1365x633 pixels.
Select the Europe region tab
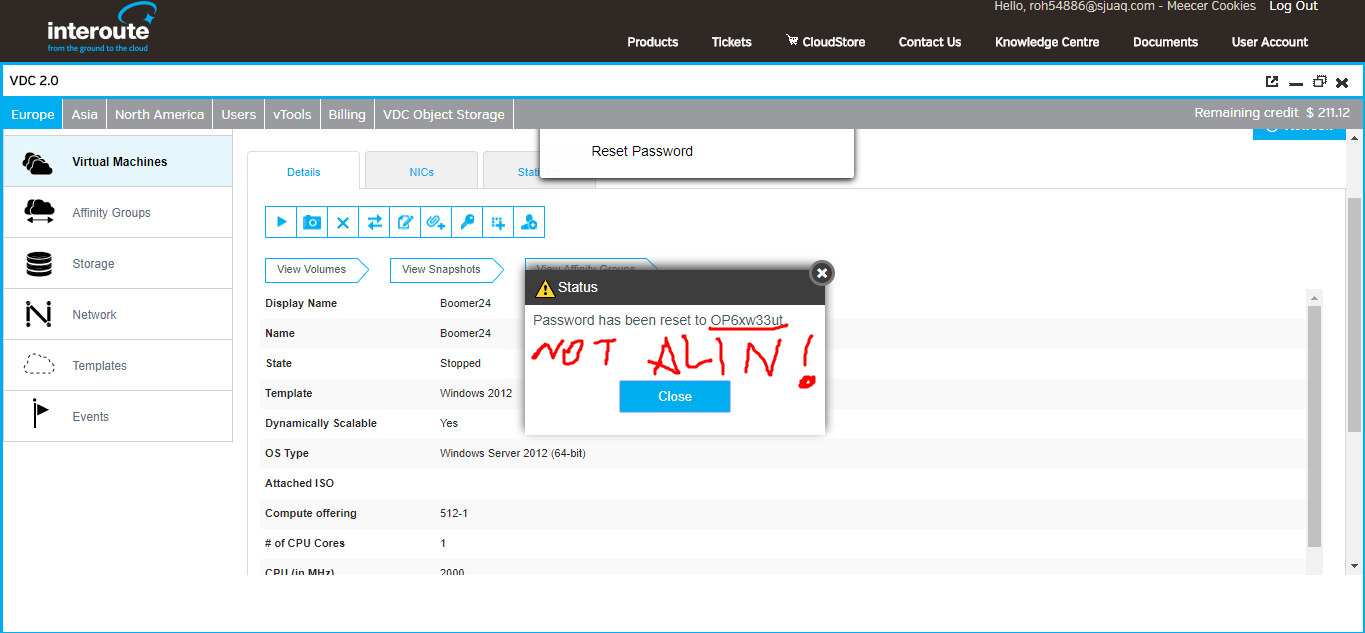pos(33,114)
